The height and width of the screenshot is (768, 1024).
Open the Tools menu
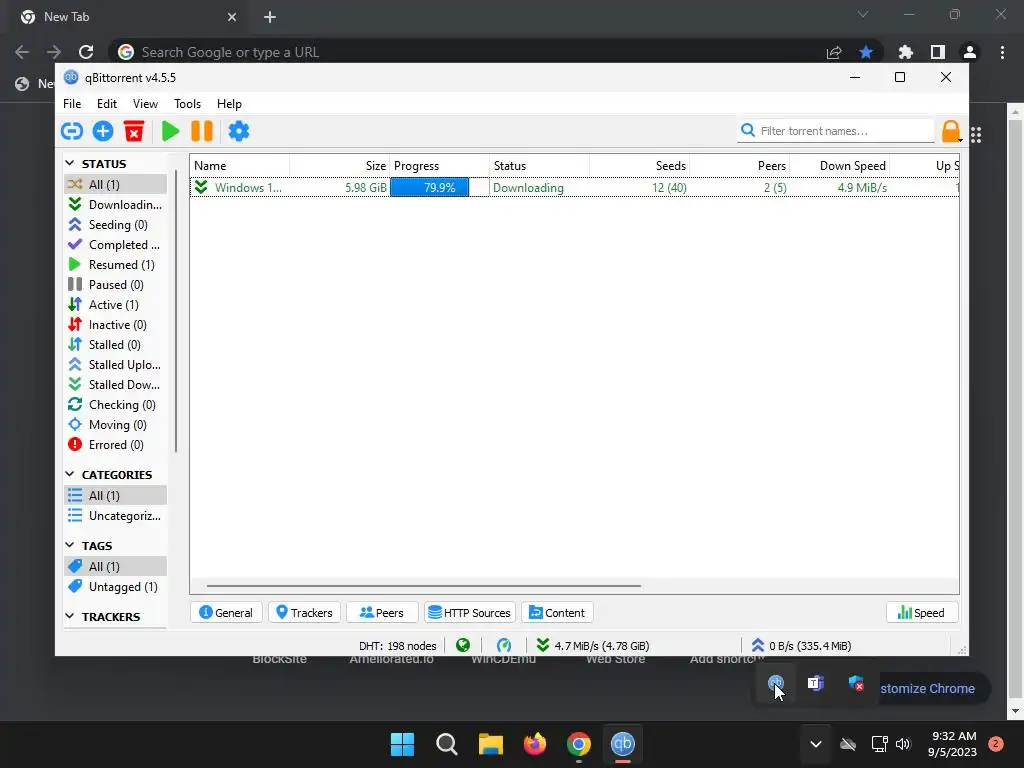(187, 104)
